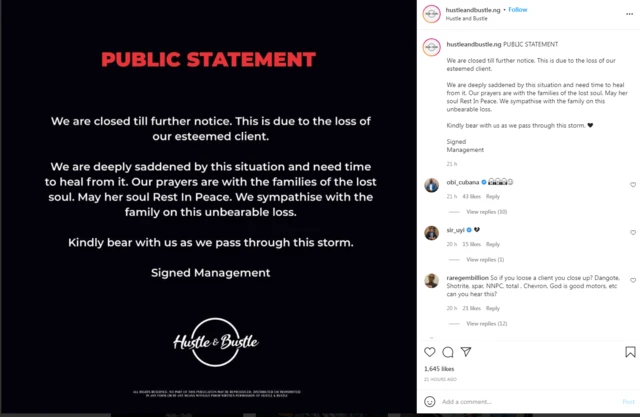
Task: Like obi_cubana's comment
Action: click(x=632, y=185)
